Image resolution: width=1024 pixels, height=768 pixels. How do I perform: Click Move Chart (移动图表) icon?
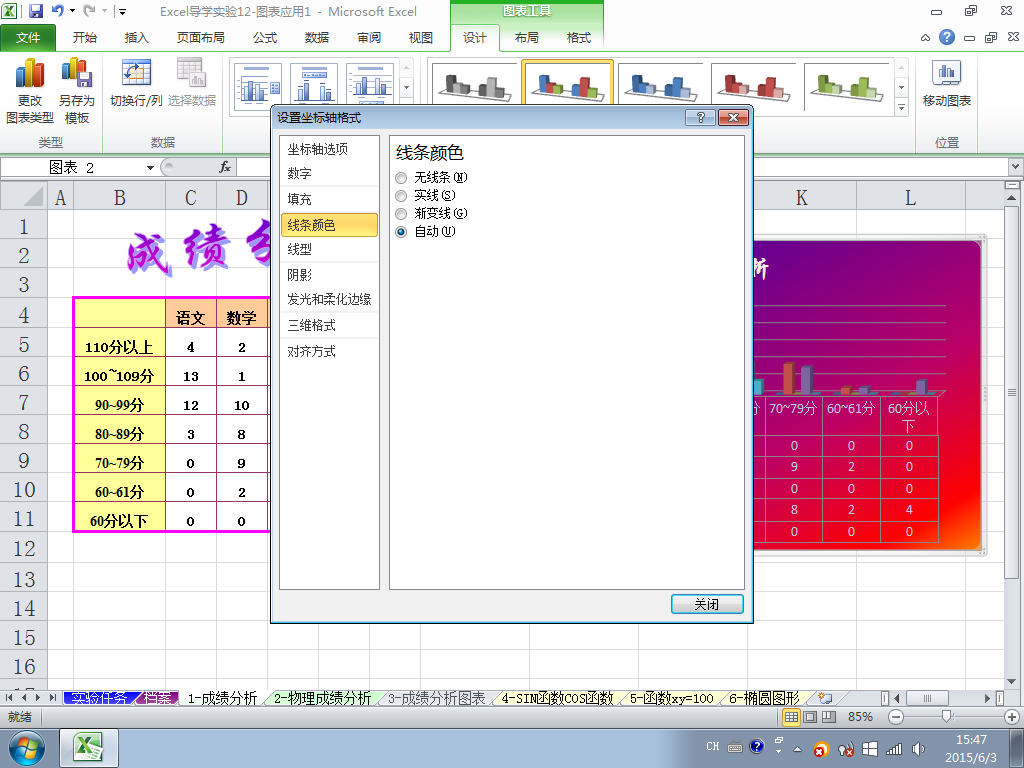[946, 73]
